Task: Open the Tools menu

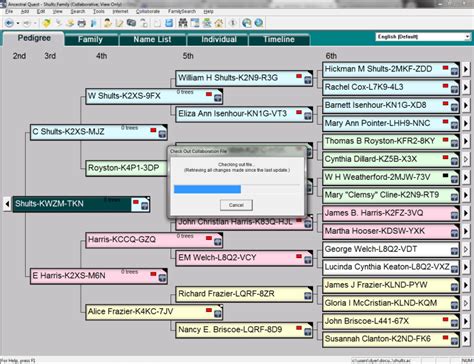Action: coord(99,11)
